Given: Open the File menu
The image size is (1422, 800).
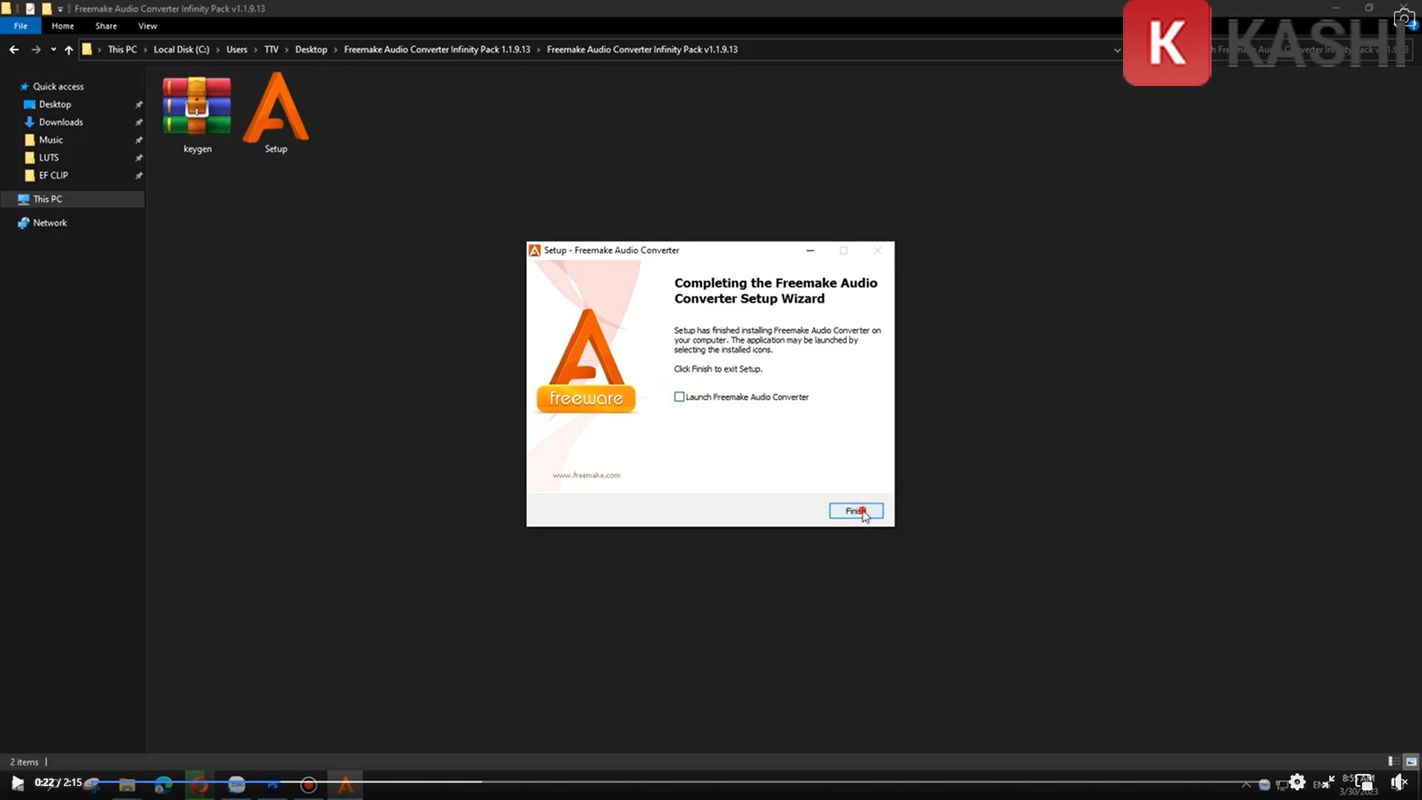Looking at the screenshot, I should click(20, 26).
